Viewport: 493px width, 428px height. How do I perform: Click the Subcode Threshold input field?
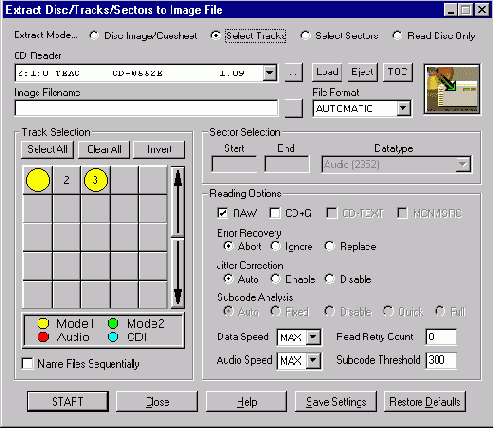[441, 360]
